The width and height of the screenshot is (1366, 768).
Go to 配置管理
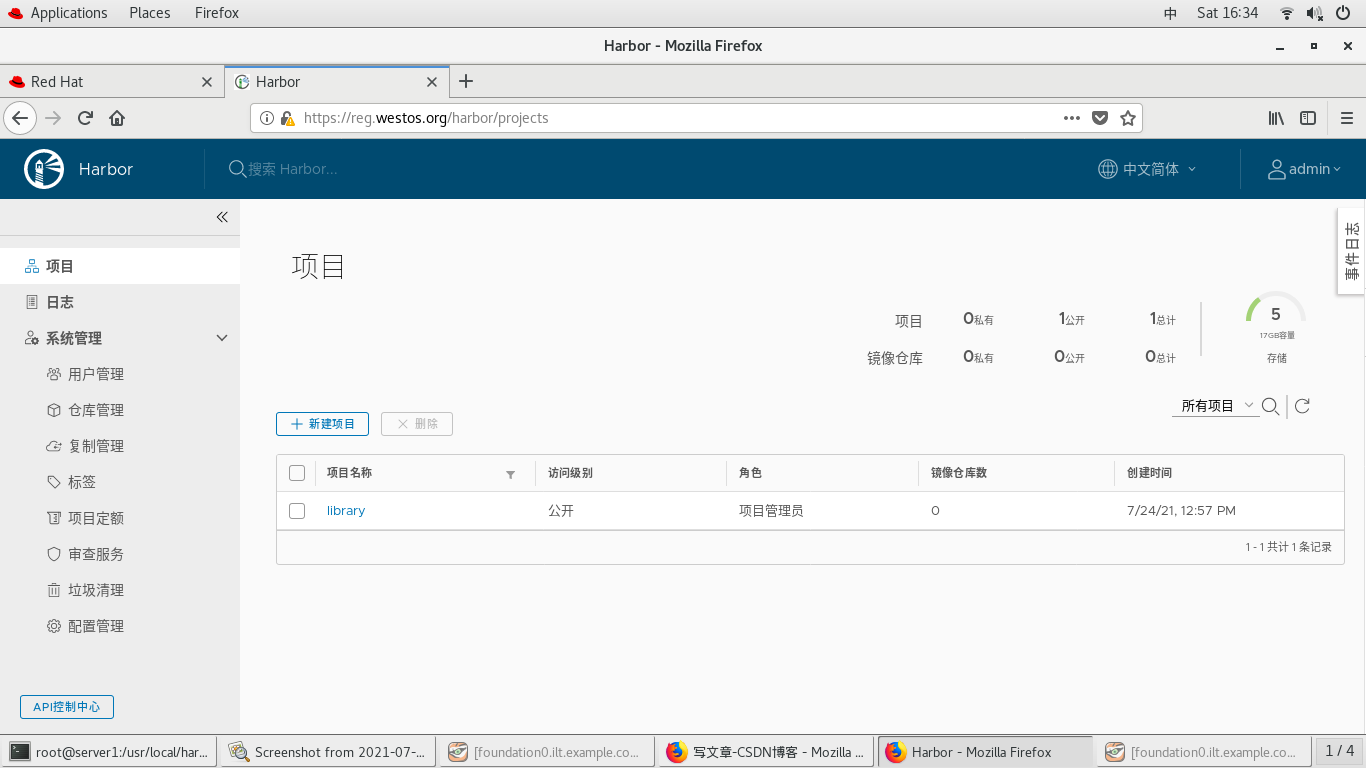pyautogui.click(x=96, y=626)
